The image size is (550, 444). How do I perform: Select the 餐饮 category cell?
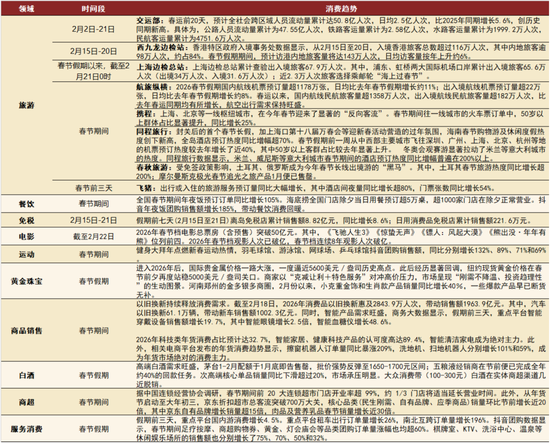coord(26,204)
